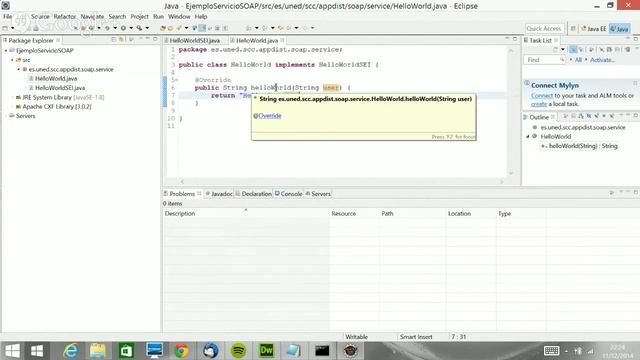Open the Source menu
The width and height of the screenshot is (640, 360).
click(x=40, y=17)
